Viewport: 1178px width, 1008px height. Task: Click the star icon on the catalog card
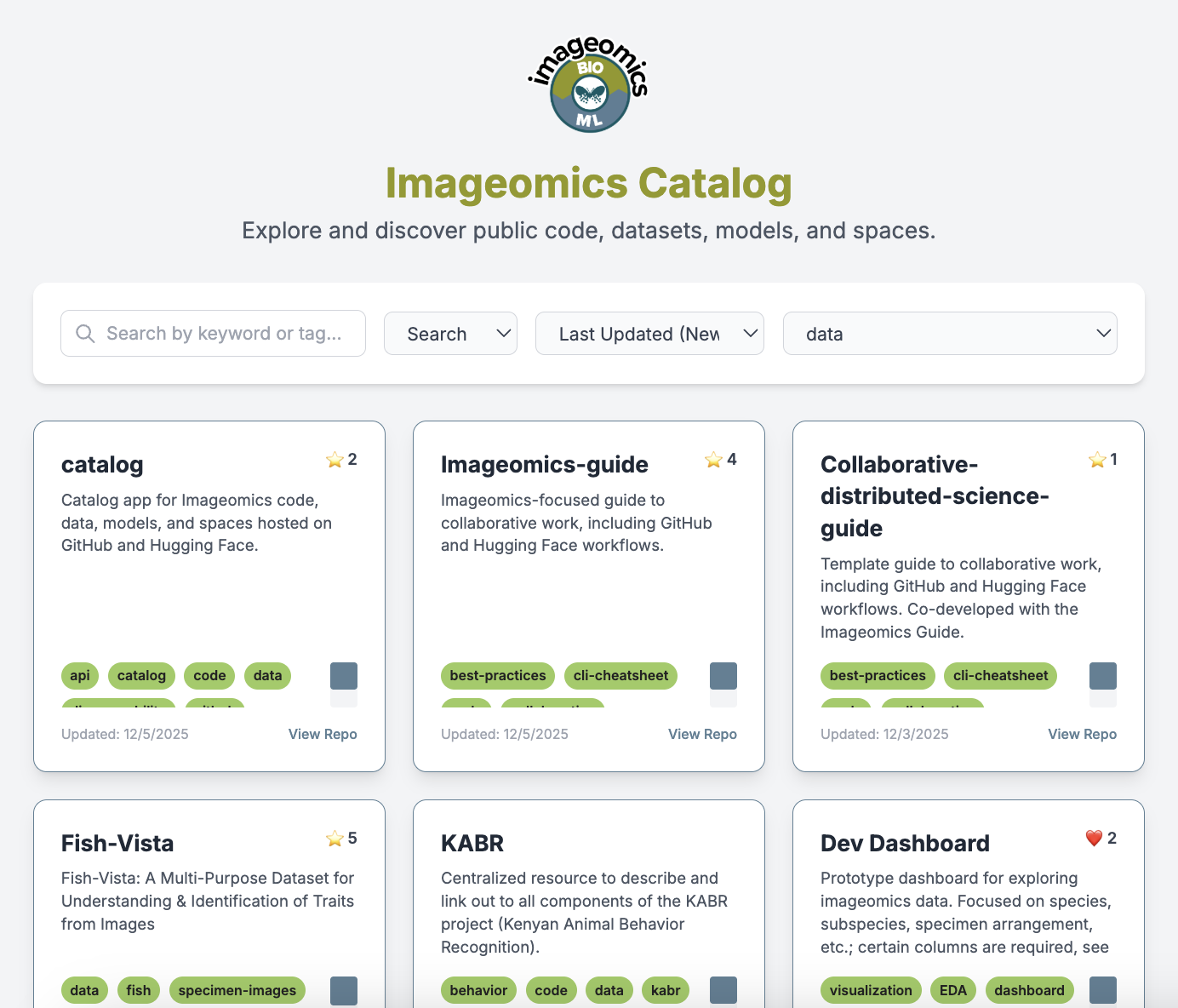(335, 459)
